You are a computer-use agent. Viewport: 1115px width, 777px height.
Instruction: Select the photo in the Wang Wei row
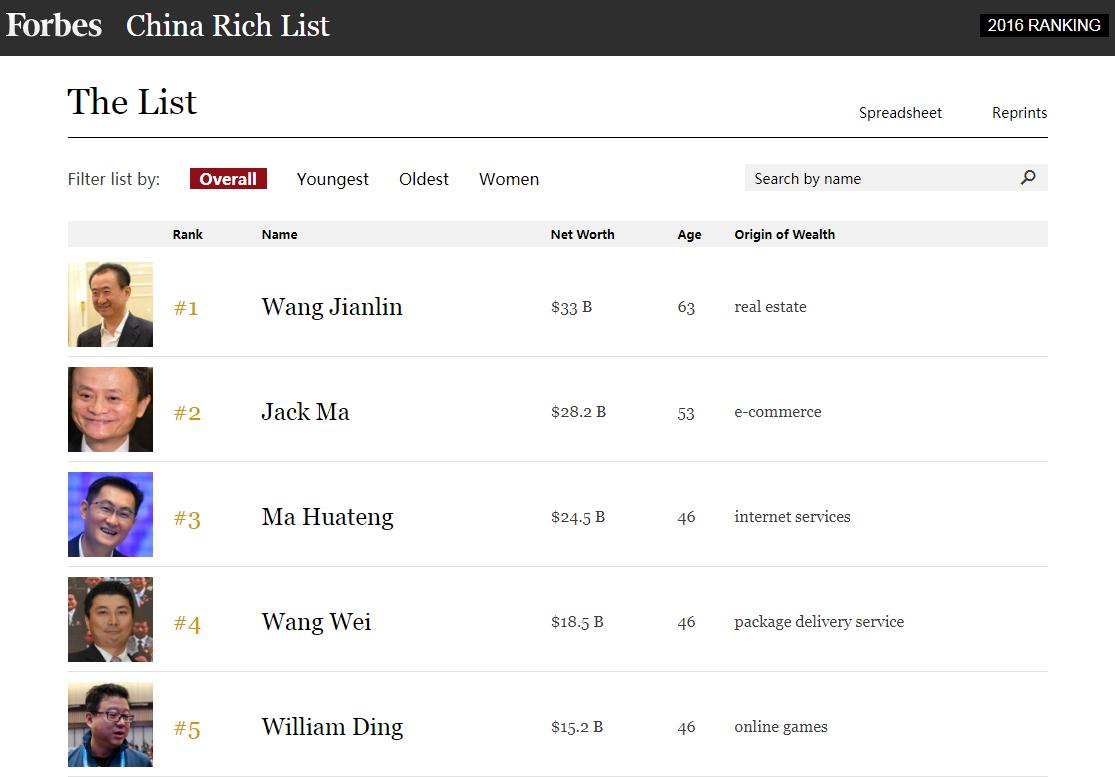click(x=110, y=620)
